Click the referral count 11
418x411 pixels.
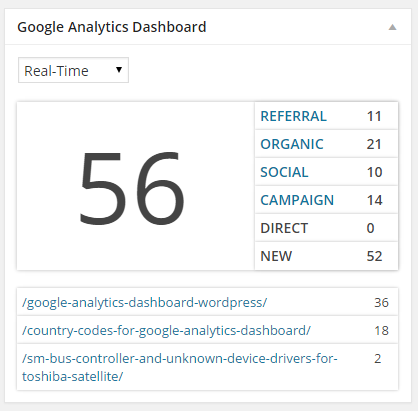pyautogui.click(x=374, y=116)
